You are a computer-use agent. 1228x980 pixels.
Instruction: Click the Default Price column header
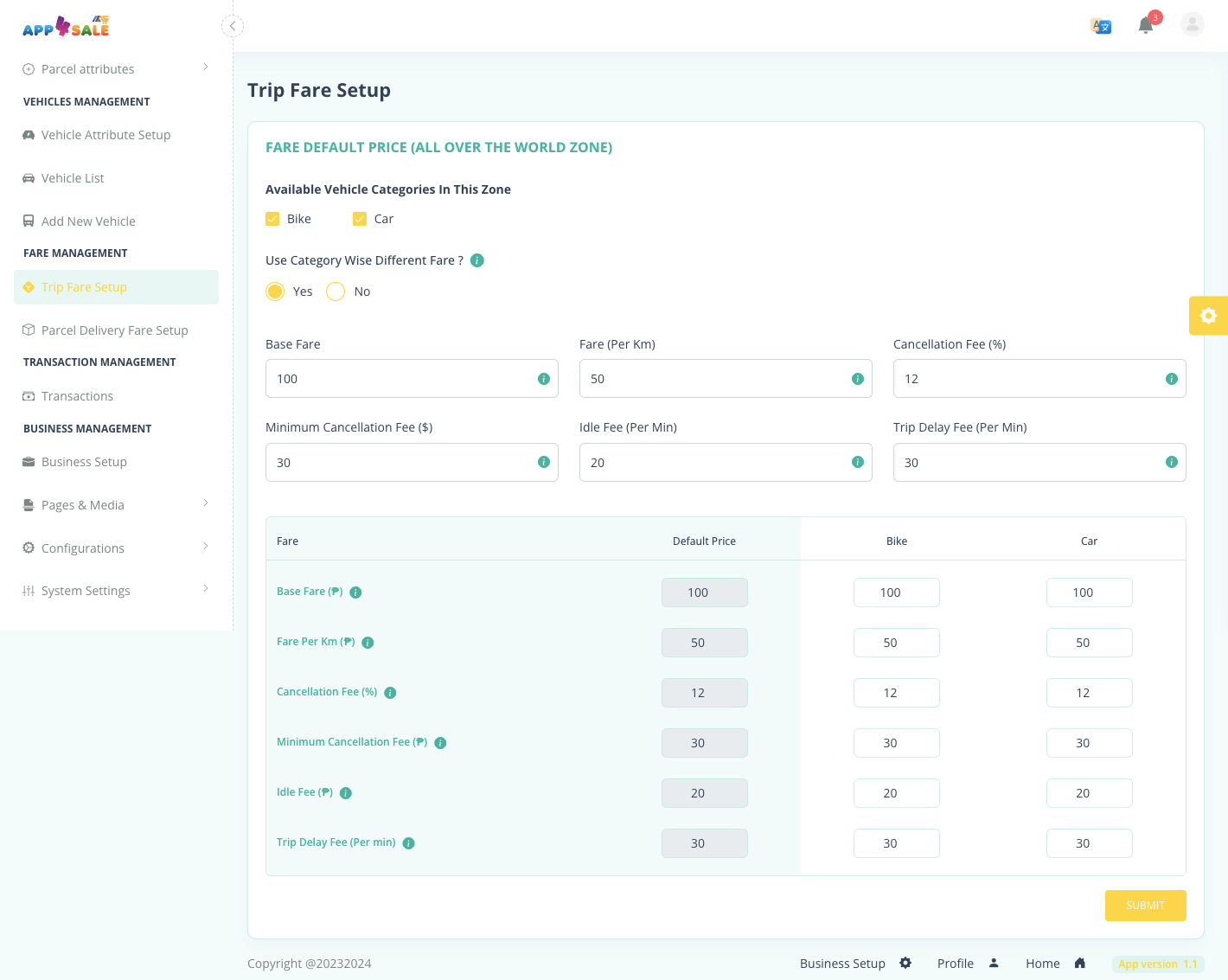coord(704,541)
